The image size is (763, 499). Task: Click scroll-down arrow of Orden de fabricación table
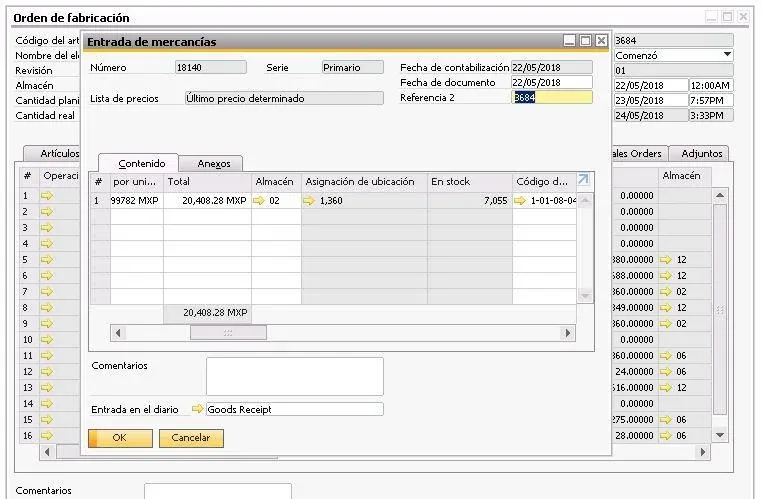click(720, 435)
